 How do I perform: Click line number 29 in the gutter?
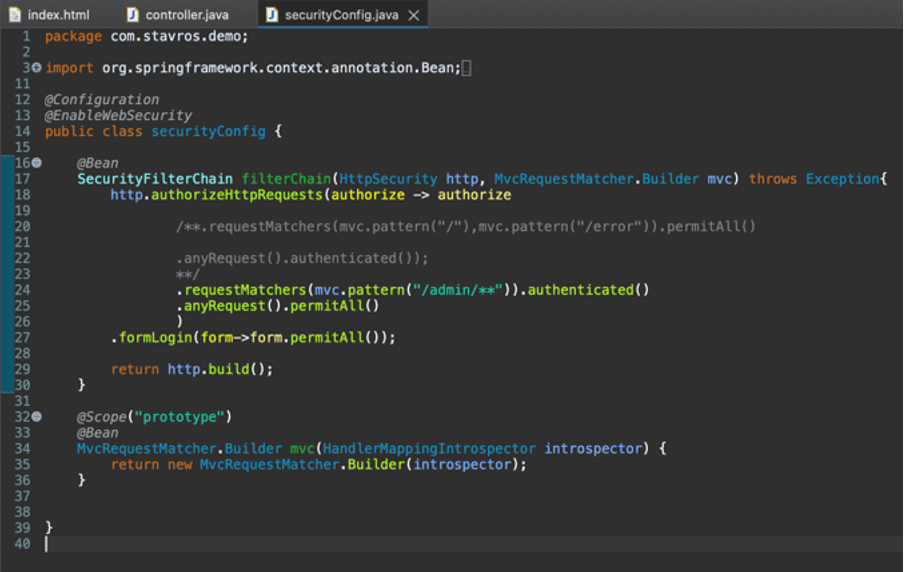(22, 369)
